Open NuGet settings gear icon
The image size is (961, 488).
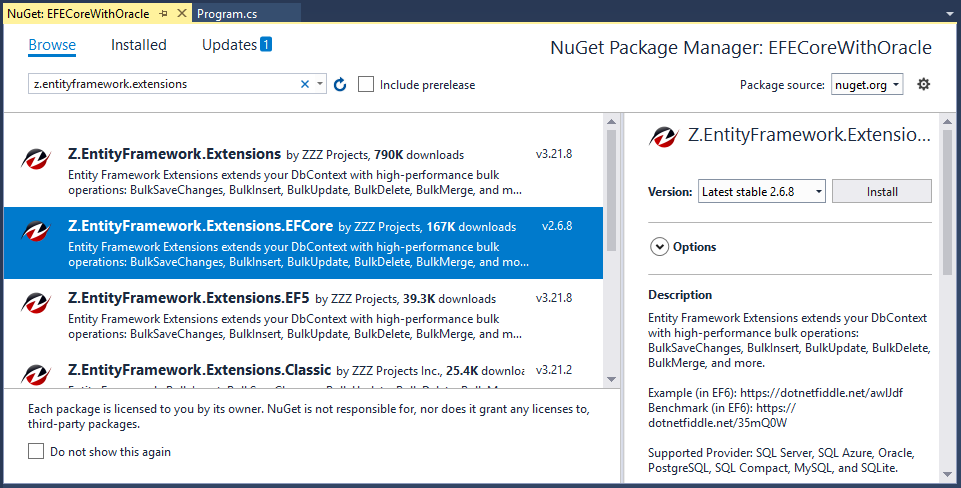(924, 85)
